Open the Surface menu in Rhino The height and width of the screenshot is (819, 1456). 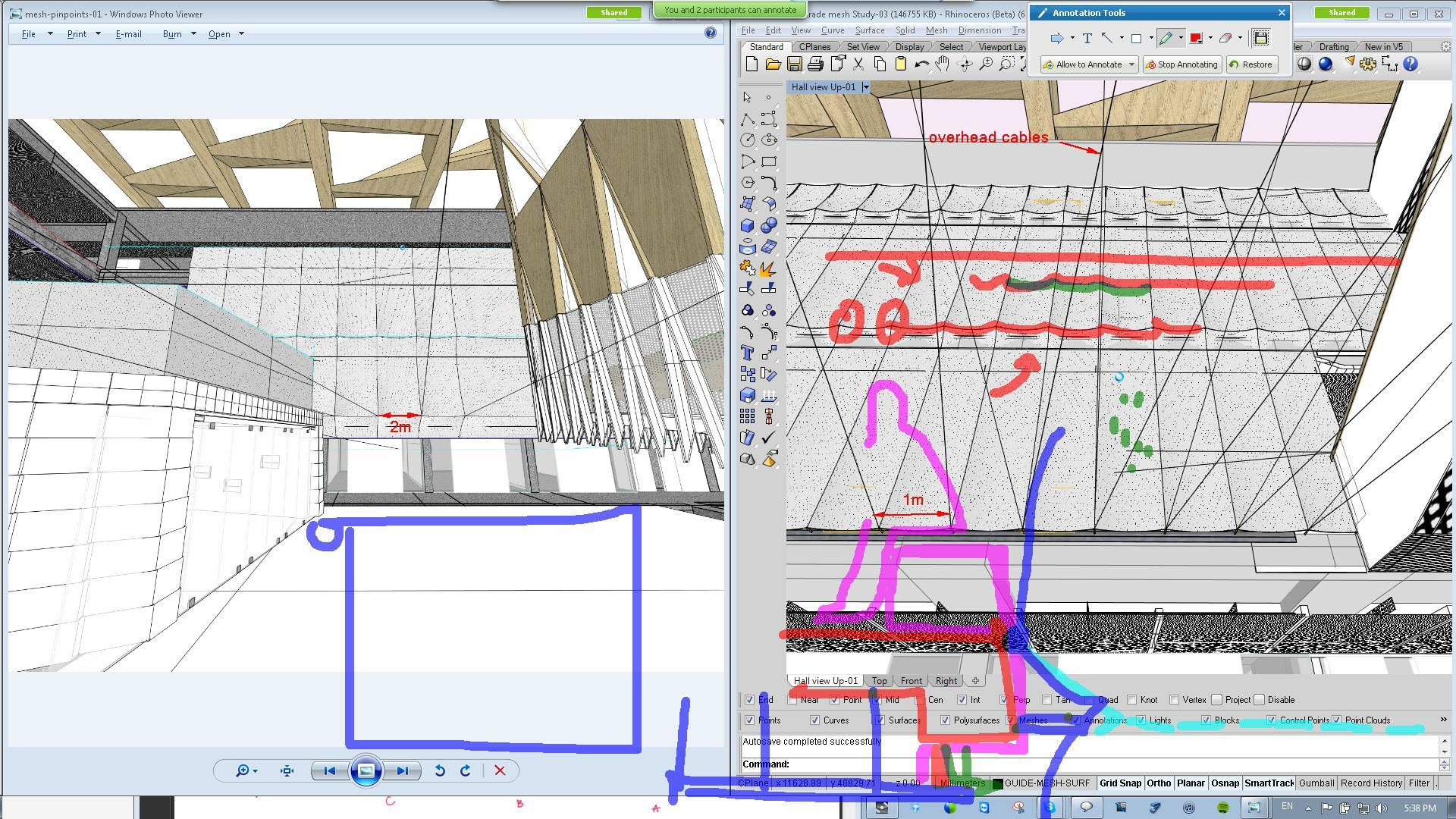[x=869, y=30]
